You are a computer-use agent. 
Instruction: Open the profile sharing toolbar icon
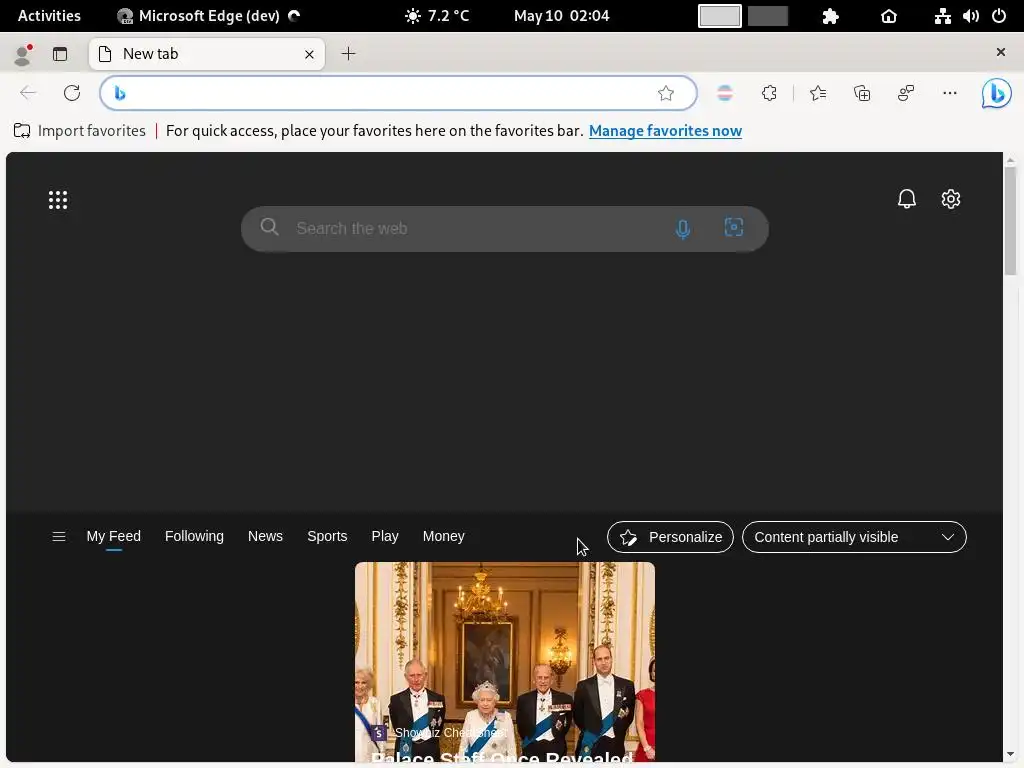click(x=906, y=93)
